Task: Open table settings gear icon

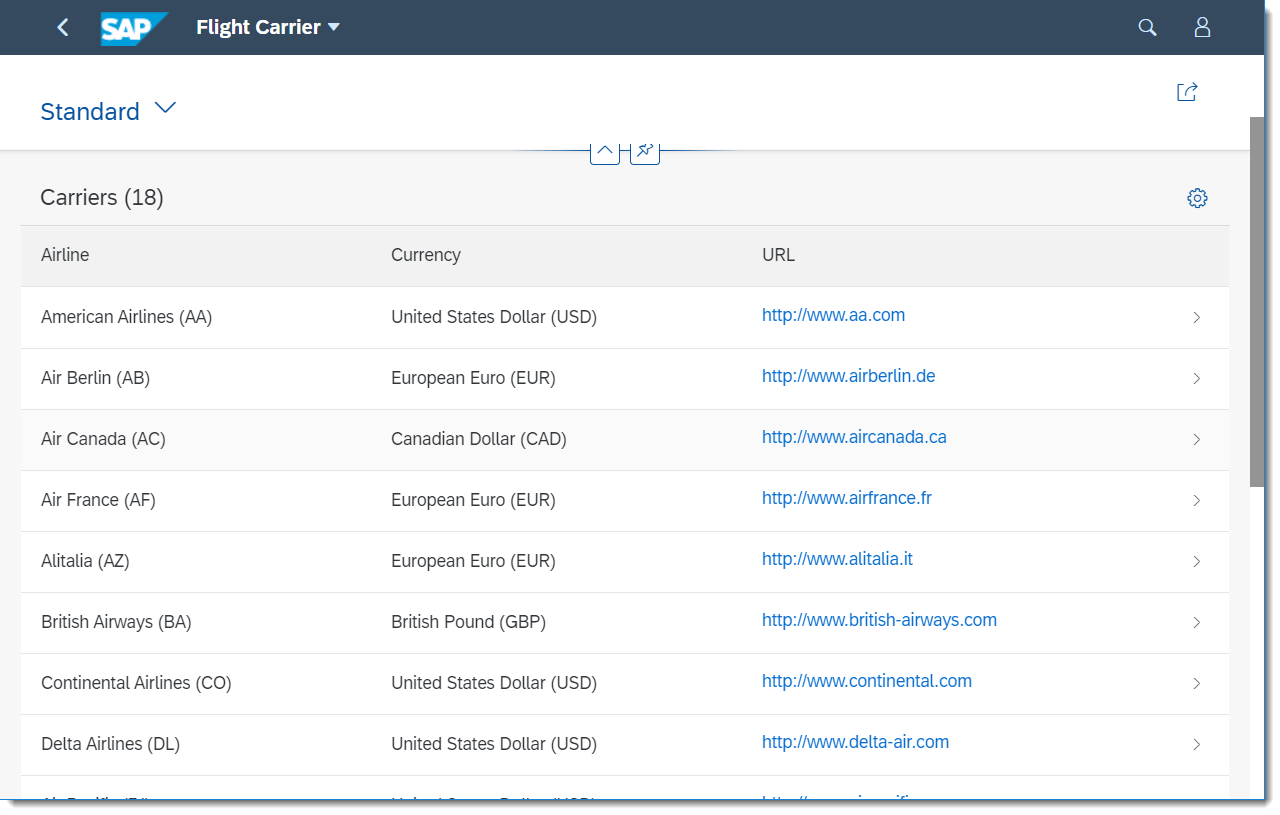Action: 1197,198
